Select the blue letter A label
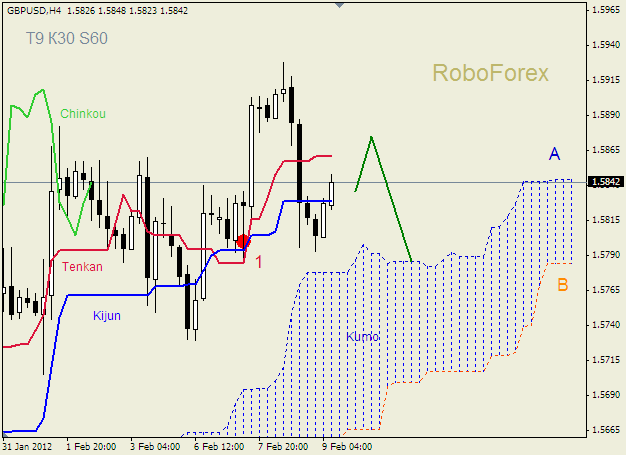 (555, 154)
